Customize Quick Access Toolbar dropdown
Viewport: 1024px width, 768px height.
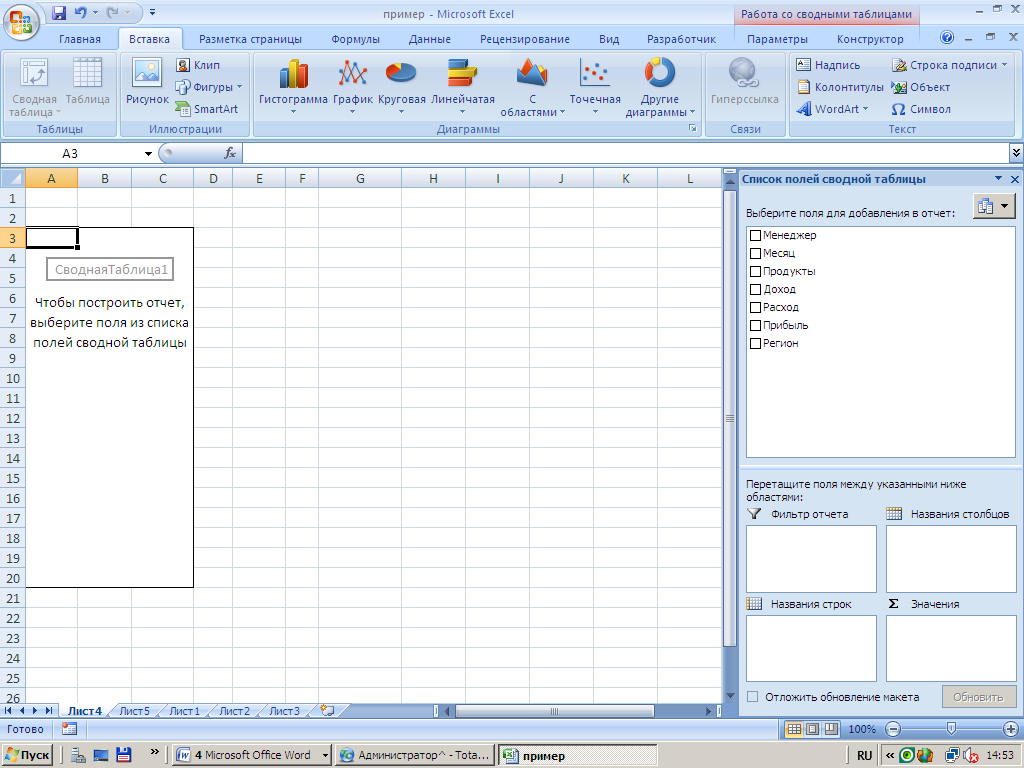152,12
